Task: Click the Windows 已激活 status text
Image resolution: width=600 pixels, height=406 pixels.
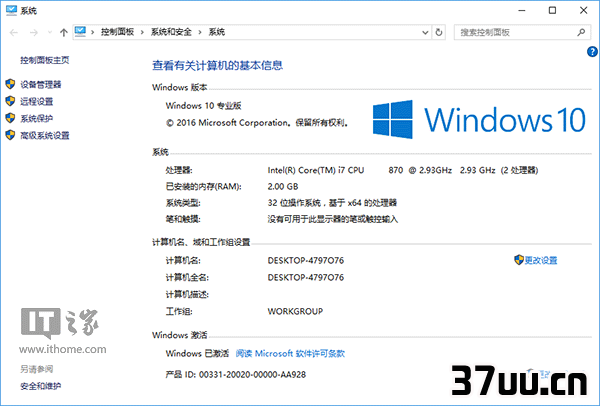Action: pos(197,353)
